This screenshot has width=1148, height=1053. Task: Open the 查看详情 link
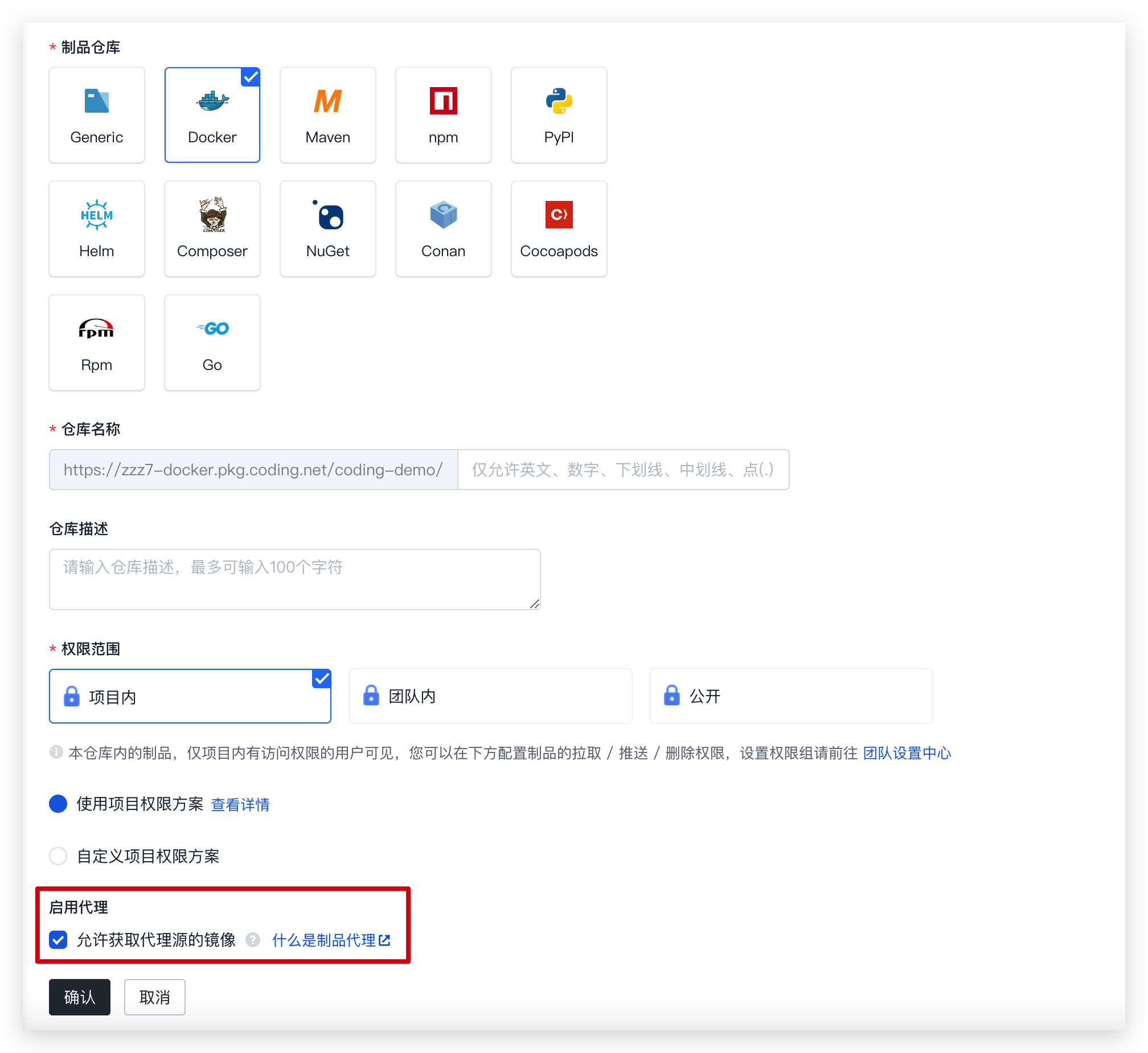pyautogui.click(x=240, y=805)
